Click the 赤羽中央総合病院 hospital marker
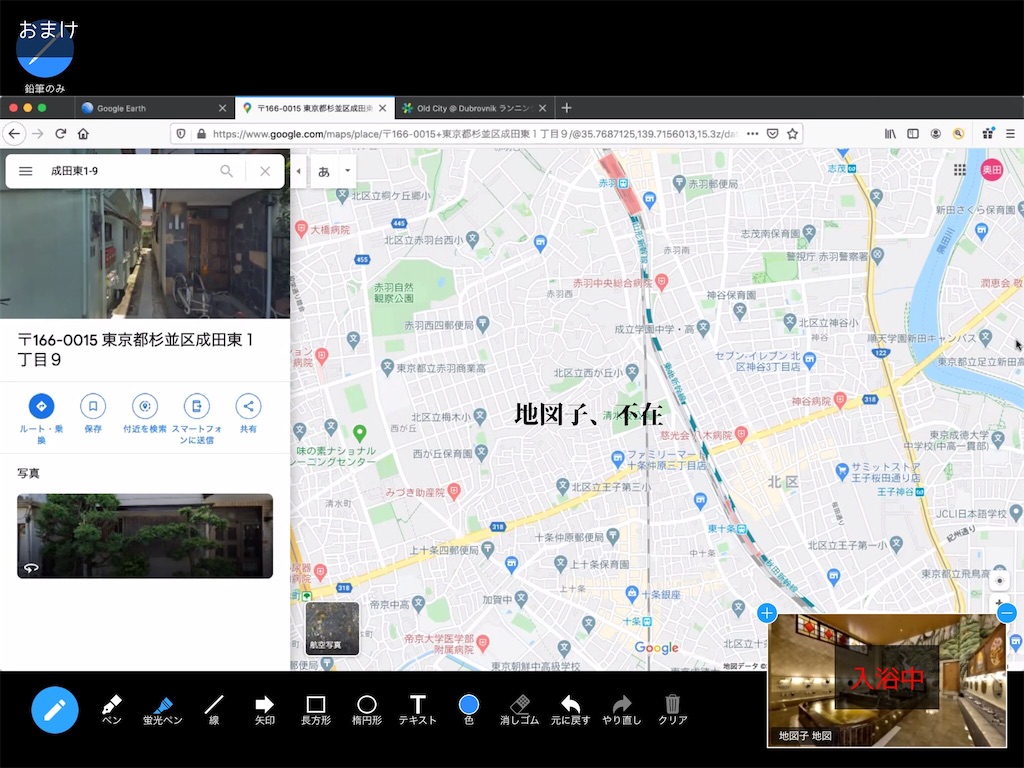 tap(662, 282)
